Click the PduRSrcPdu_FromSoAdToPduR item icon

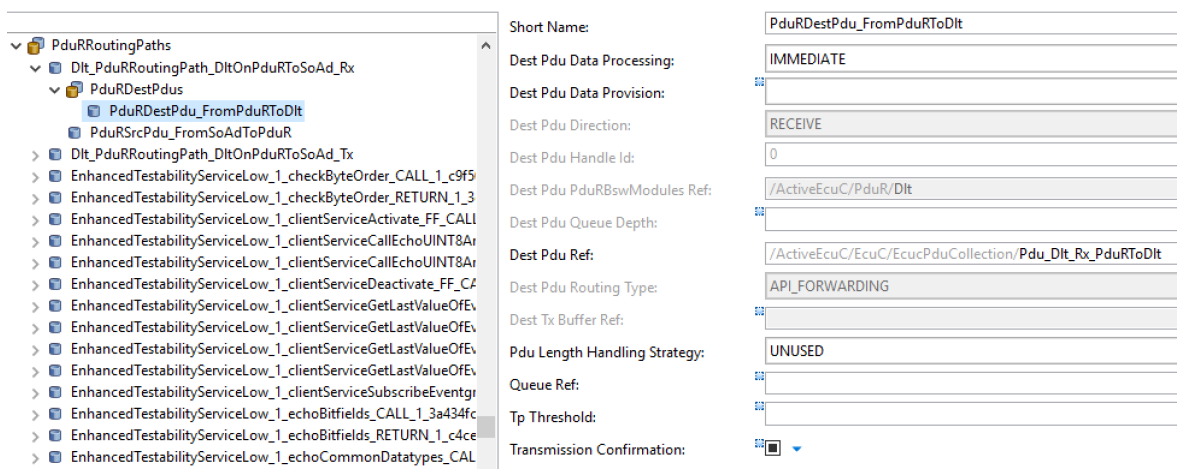click(74, 132)
